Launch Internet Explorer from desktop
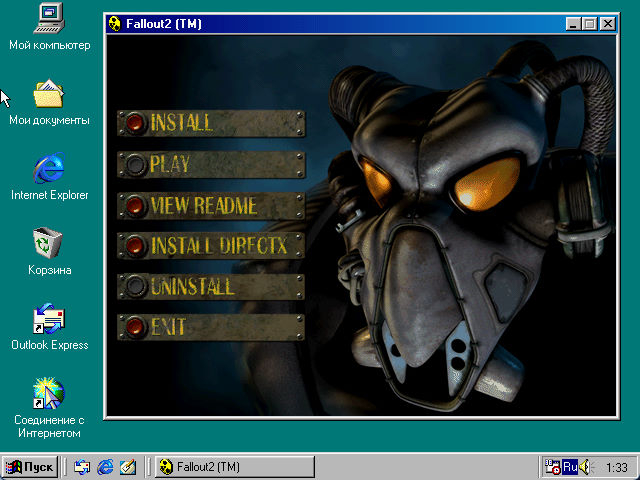Viewport: 640px width, 480px height. (x=49, y=176)
